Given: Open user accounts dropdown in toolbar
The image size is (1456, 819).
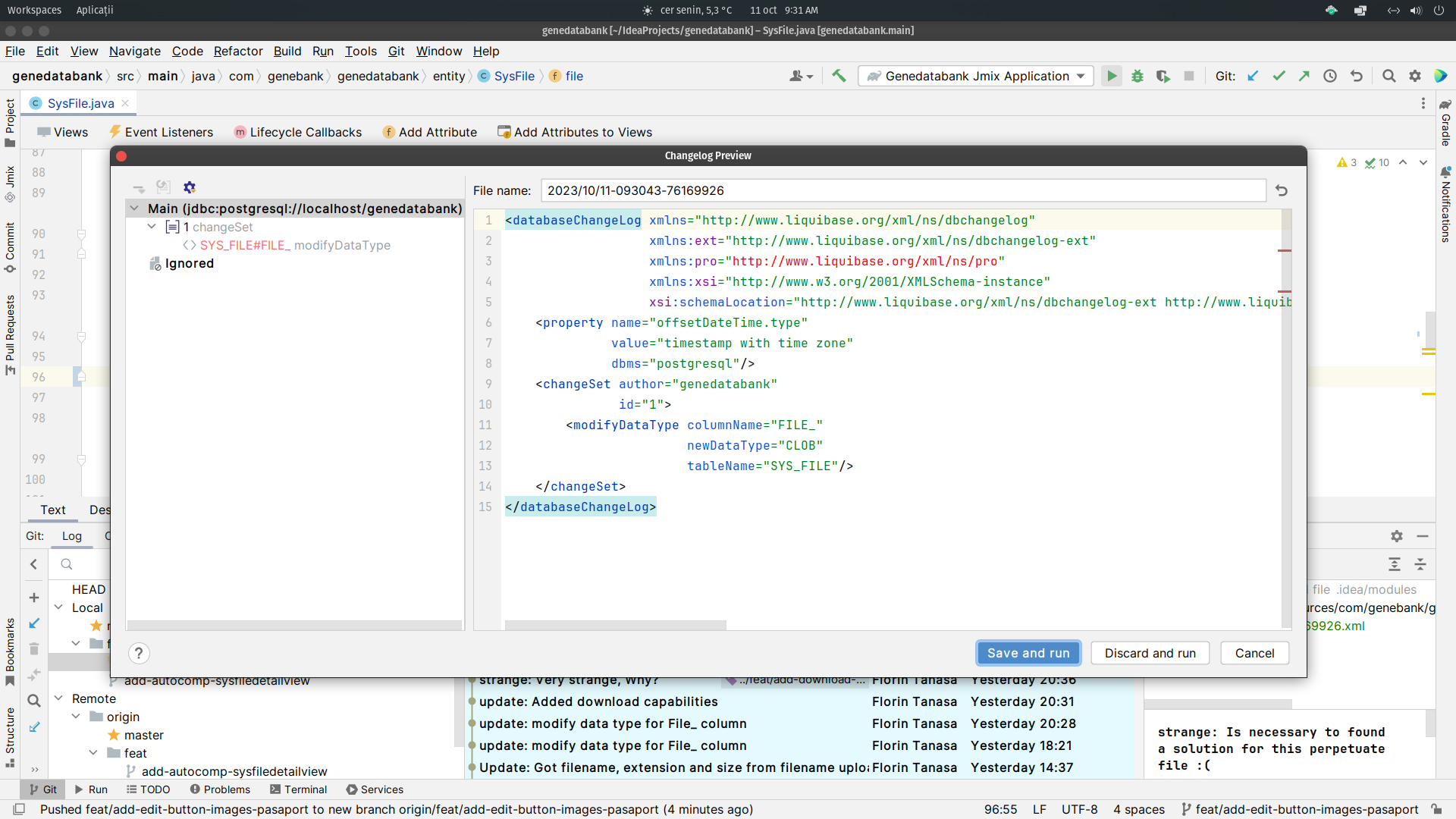Looking at the screenshot, I should [801, 76].
